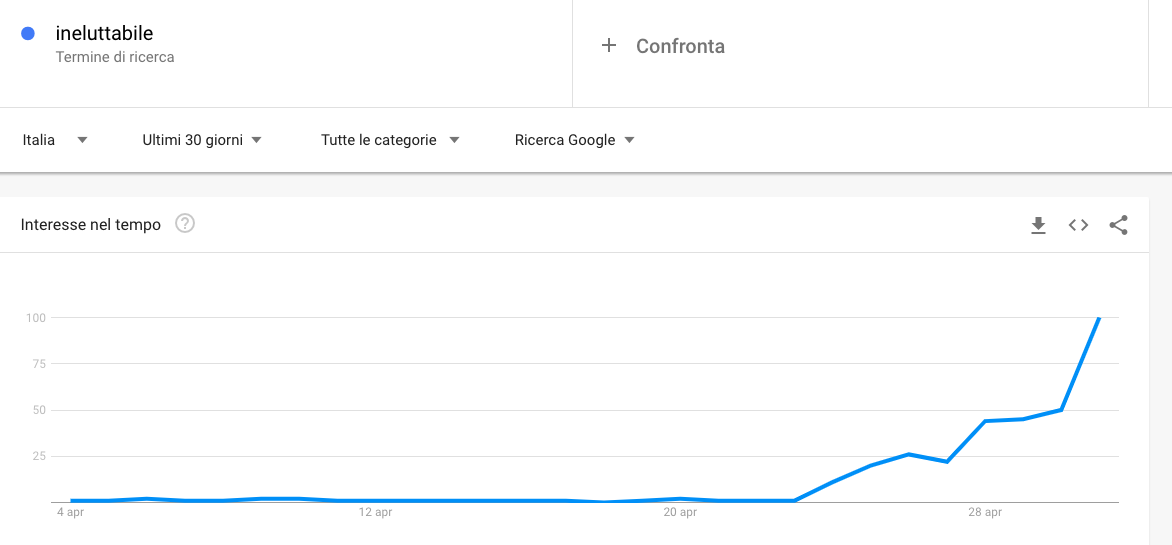Click the blue dot beside ineluttabile
The height and width of the screenshot is (545, 1172).
pos(28,34)
